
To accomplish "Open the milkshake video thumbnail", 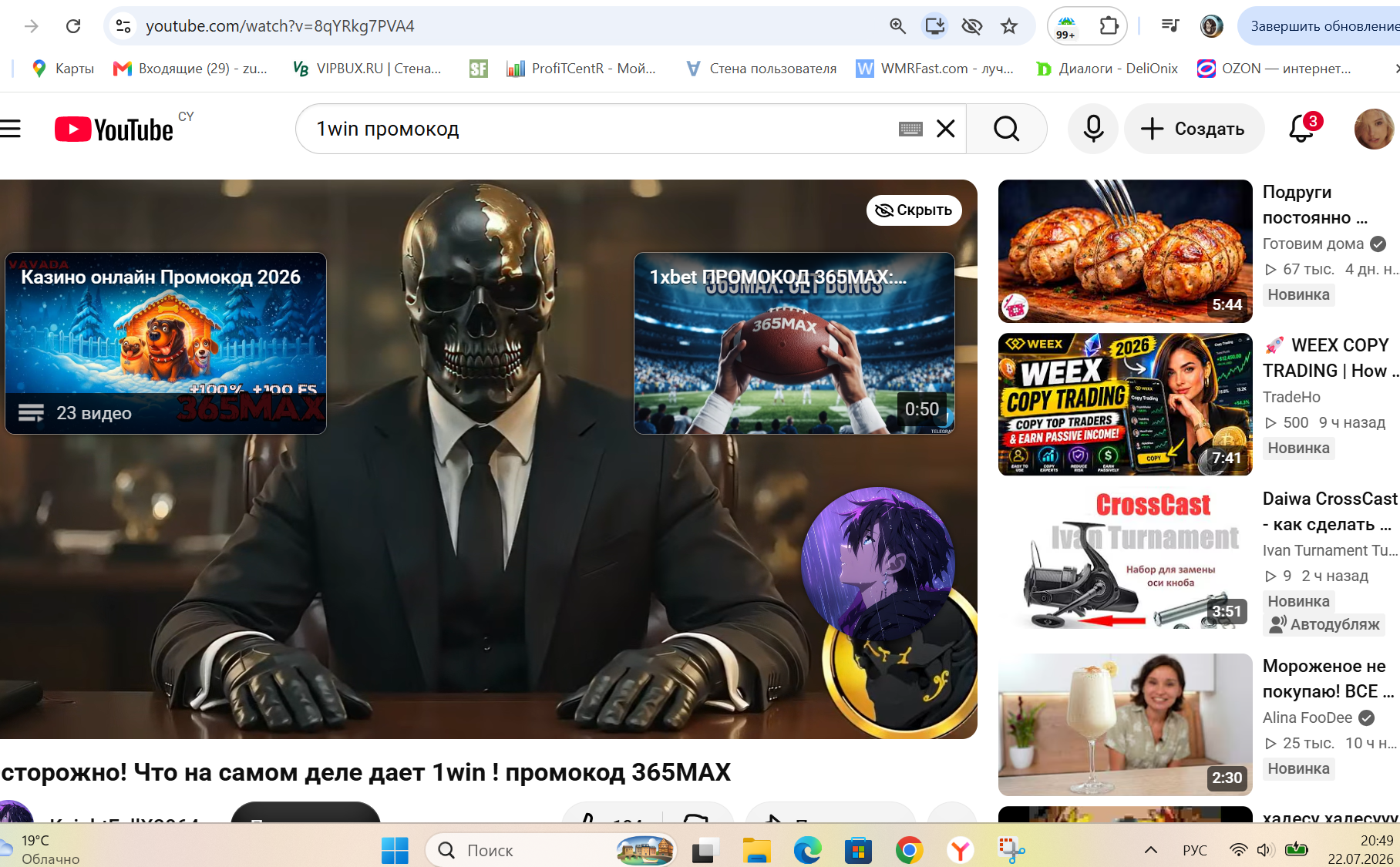I will pyautogui.click(x=1126, y=724).
